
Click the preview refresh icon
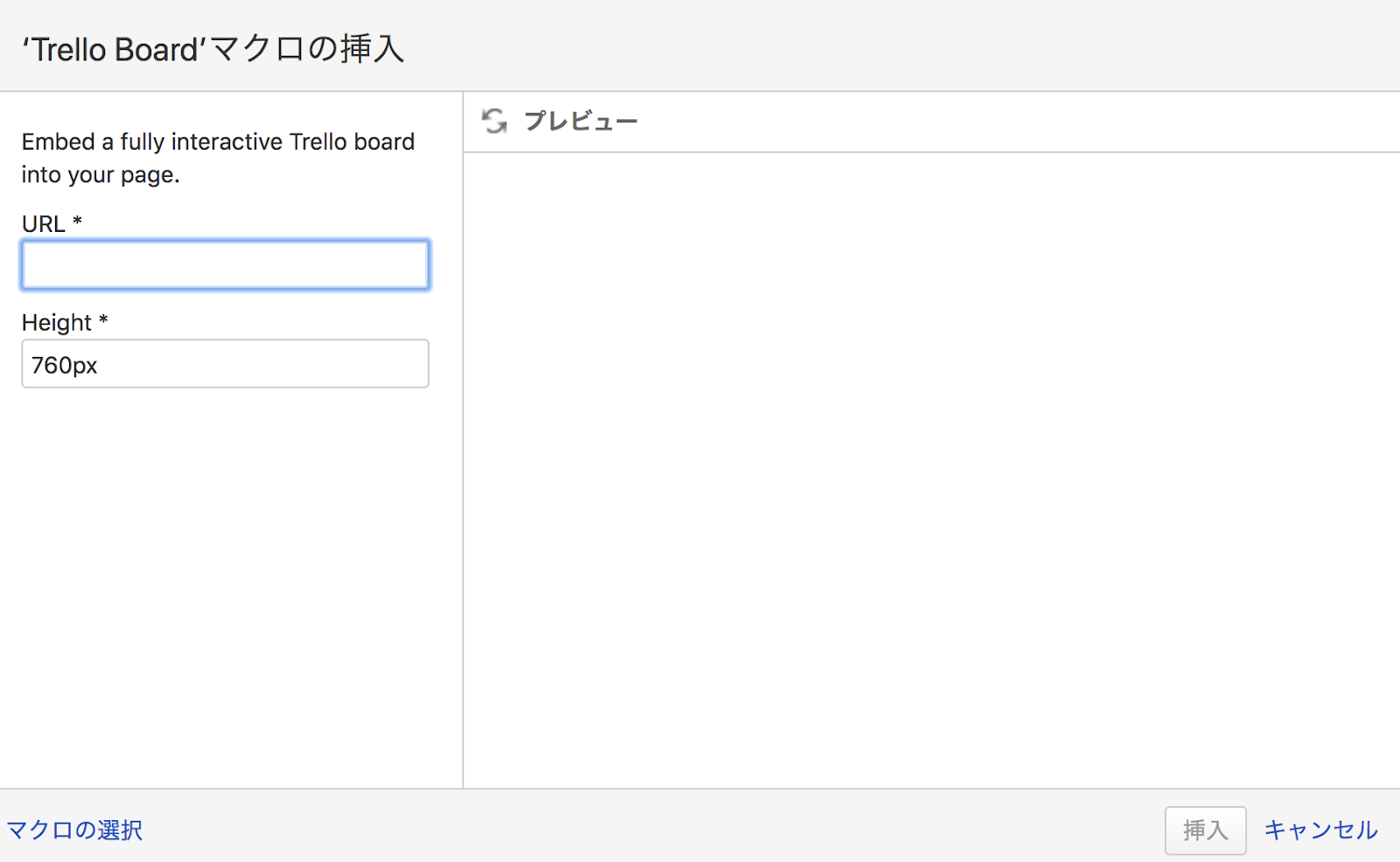[x=494, y=121]
